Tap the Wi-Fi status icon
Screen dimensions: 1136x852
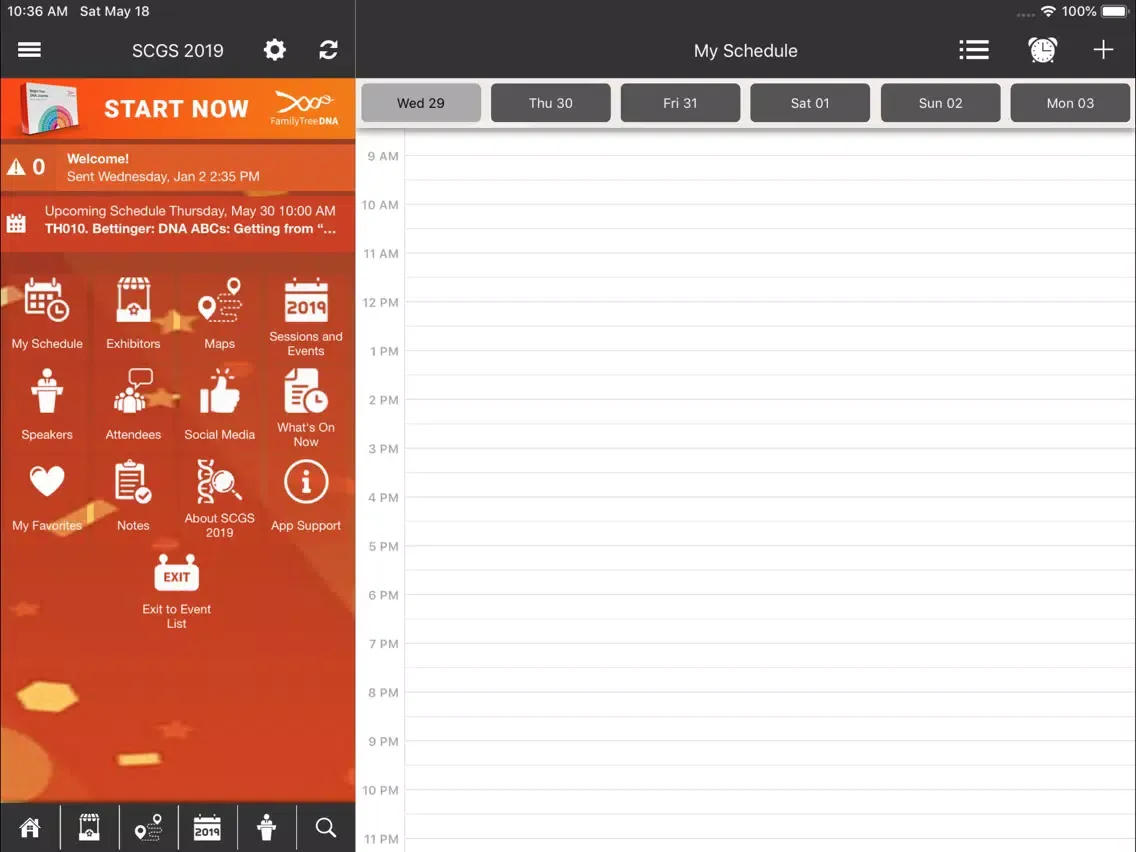coord(1048,12)
